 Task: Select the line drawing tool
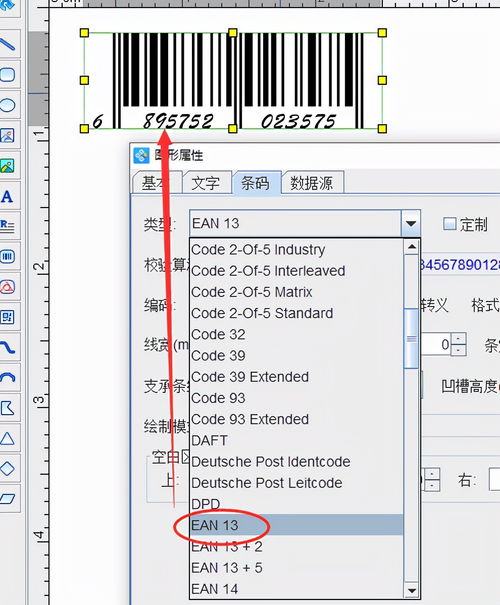coord(8,44)
